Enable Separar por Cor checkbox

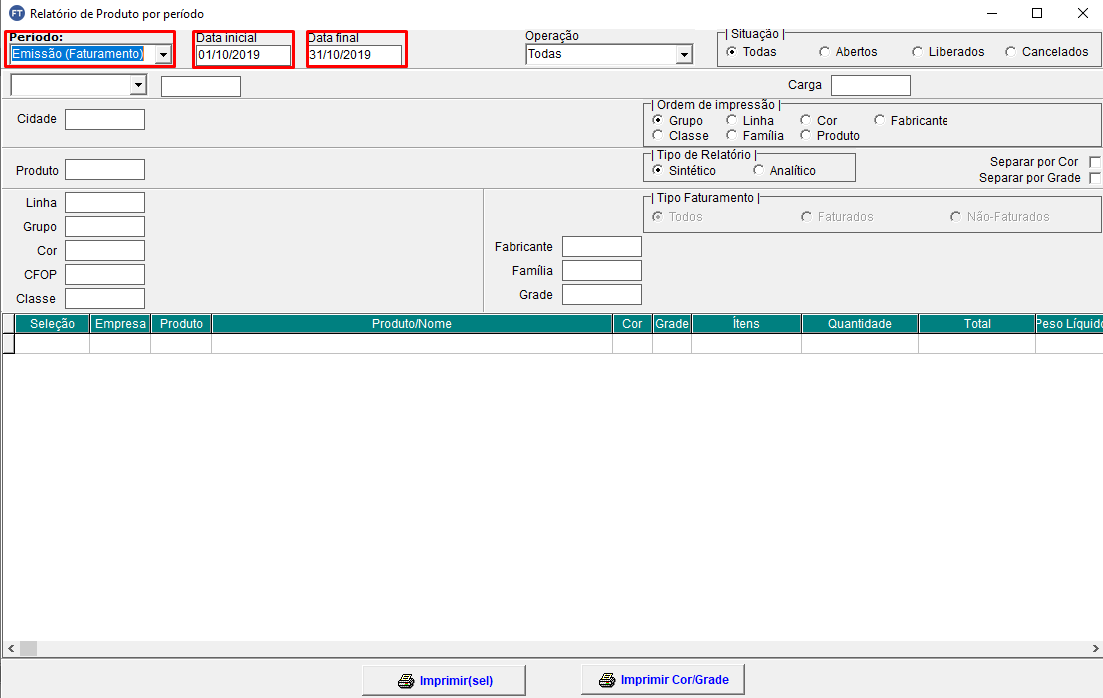(1095, 162)
